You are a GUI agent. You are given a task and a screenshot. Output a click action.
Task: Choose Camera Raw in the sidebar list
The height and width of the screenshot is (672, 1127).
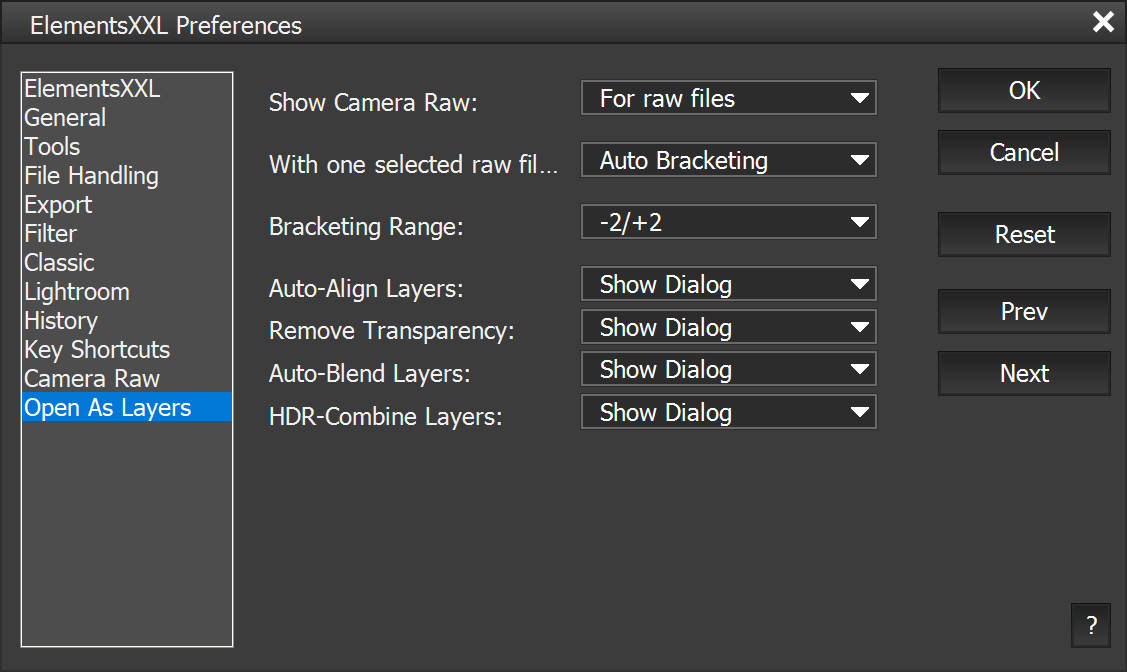tap(92, 379)
